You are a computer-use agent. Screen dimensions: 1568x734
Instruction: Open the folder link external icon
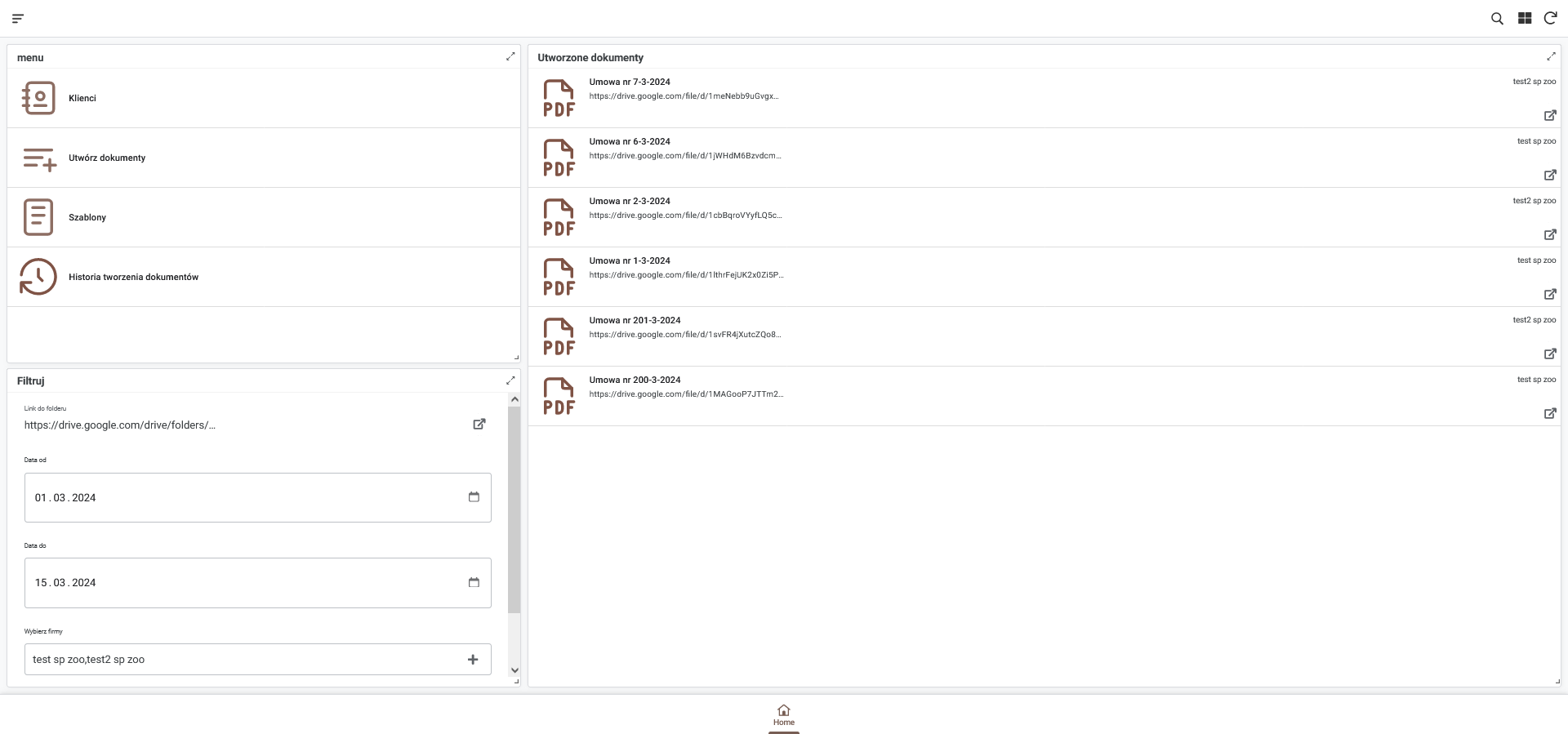[479, 424]
